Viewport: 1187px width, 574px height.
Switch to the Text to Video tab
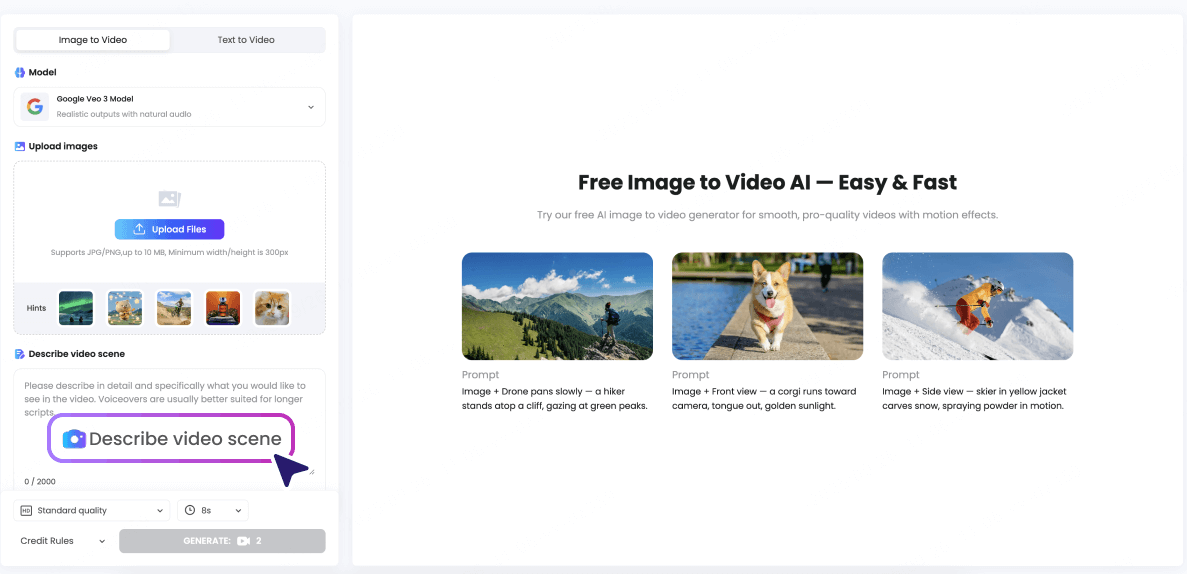pyautogui.click(x=246, y=40)
